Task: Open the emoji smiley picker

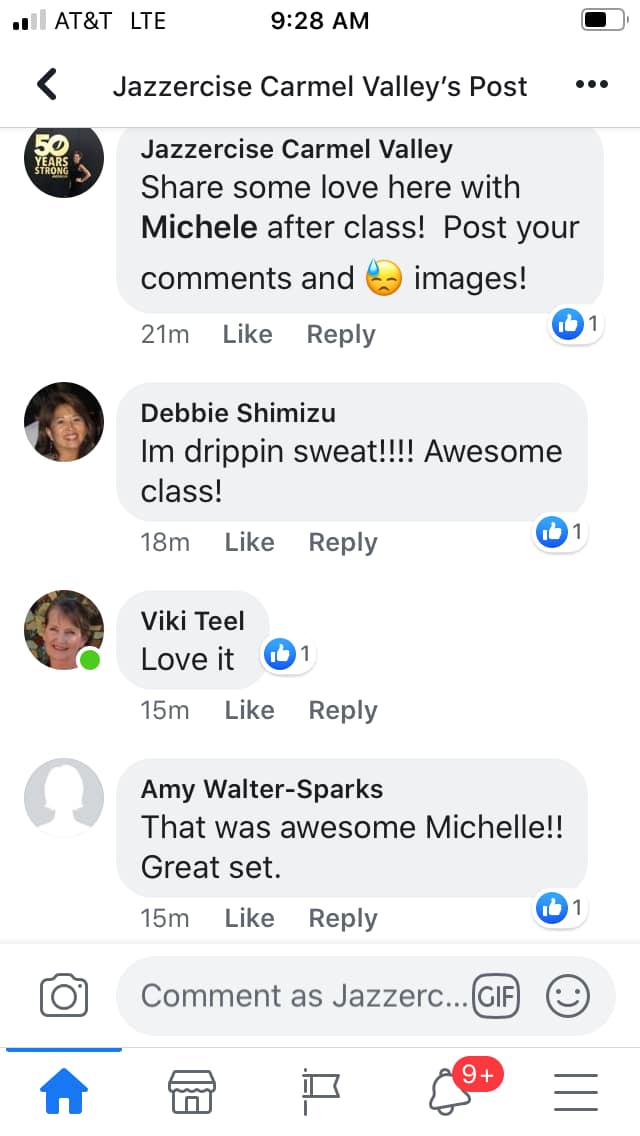Action: (x=568, y=996)
